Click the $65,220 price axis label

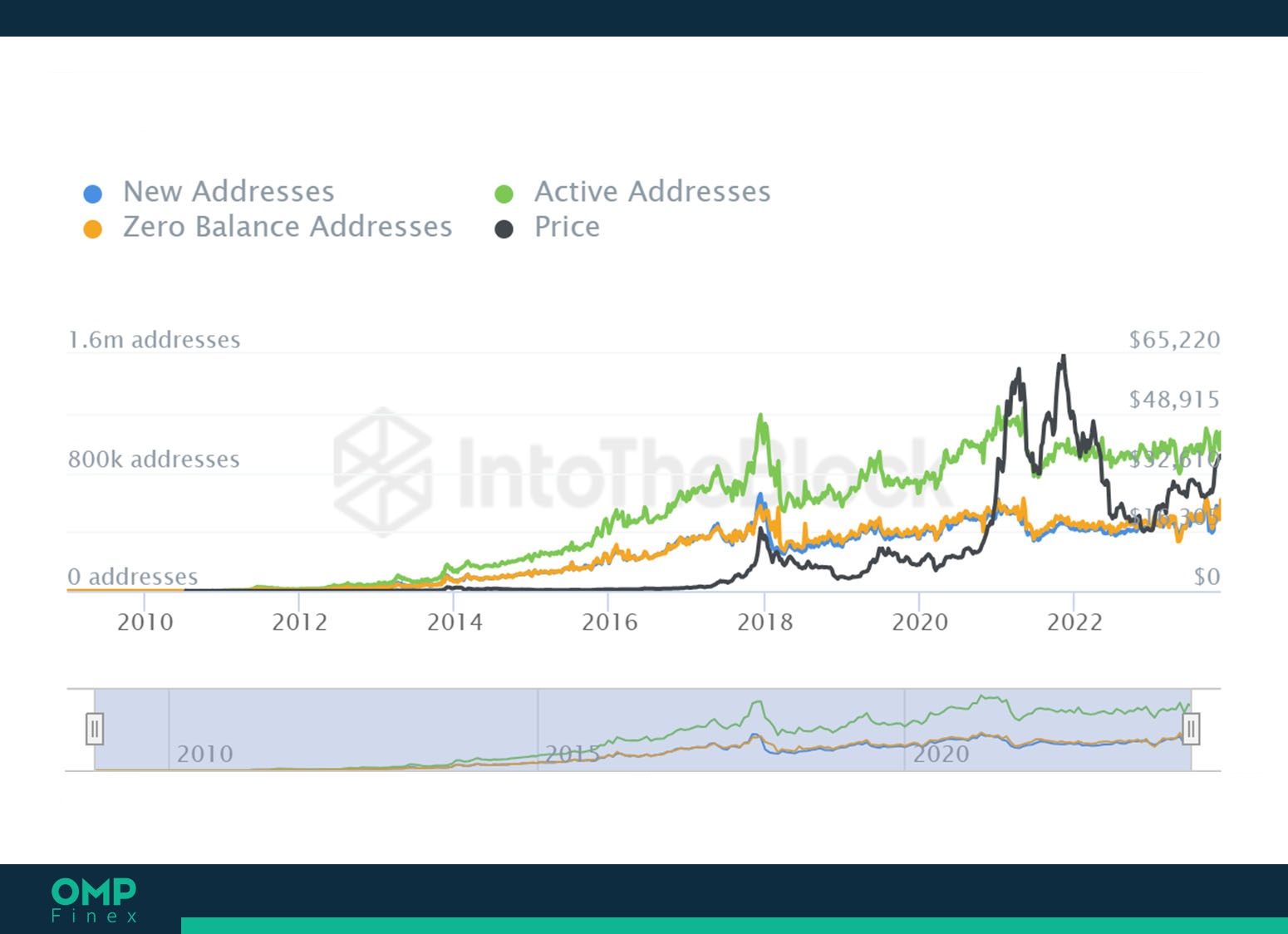click(x=1174, y=339)
